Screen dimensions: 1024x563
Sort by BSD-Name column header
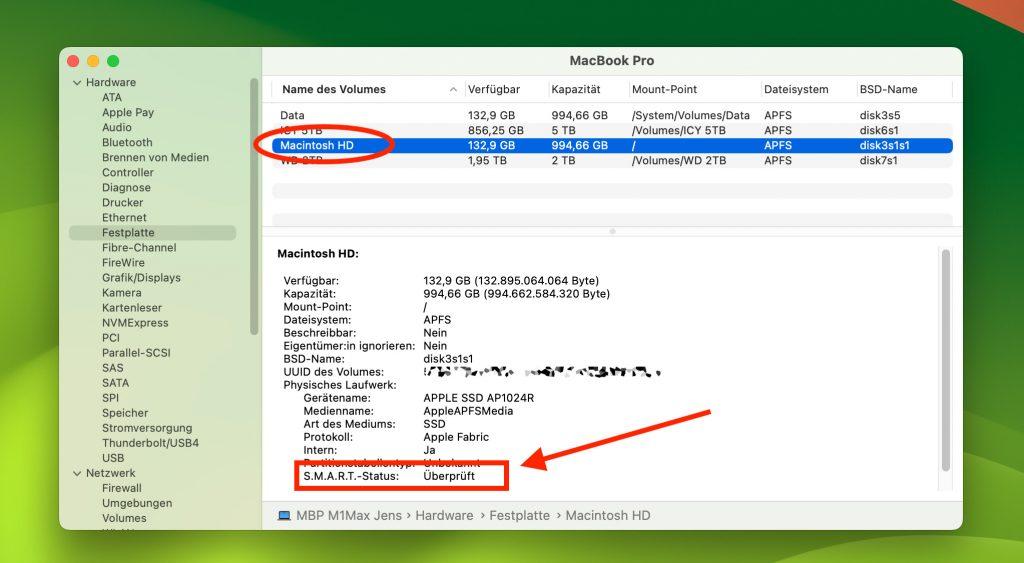(888, 89)
